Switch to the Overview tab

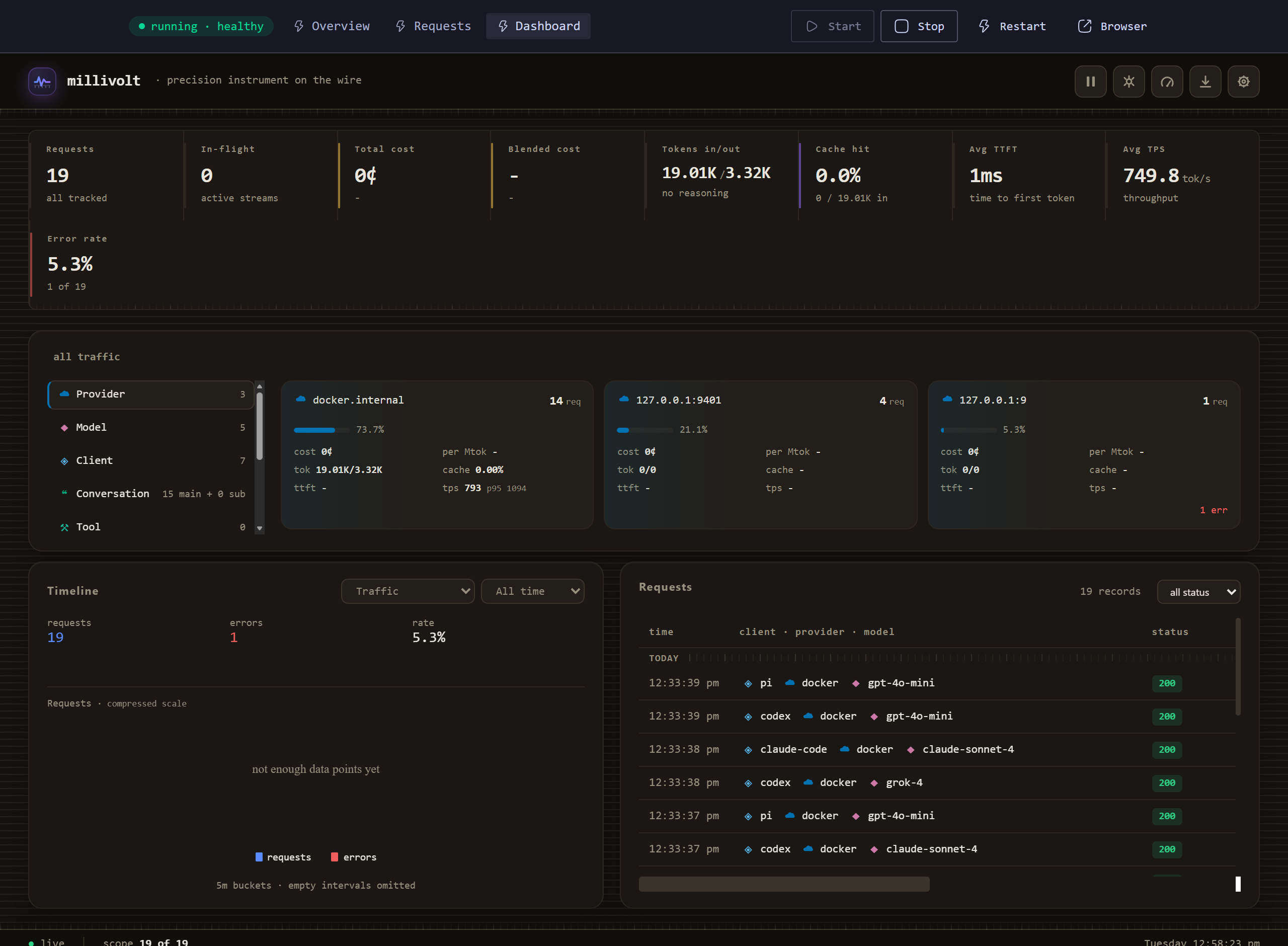(332, 26)
